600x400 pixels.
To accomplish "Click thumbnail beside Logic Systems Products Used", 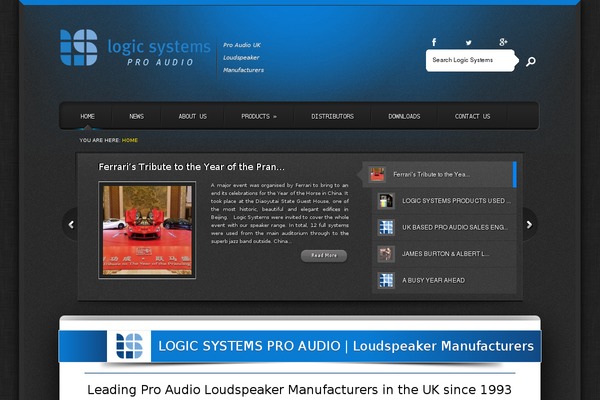I will pos(386,201).
